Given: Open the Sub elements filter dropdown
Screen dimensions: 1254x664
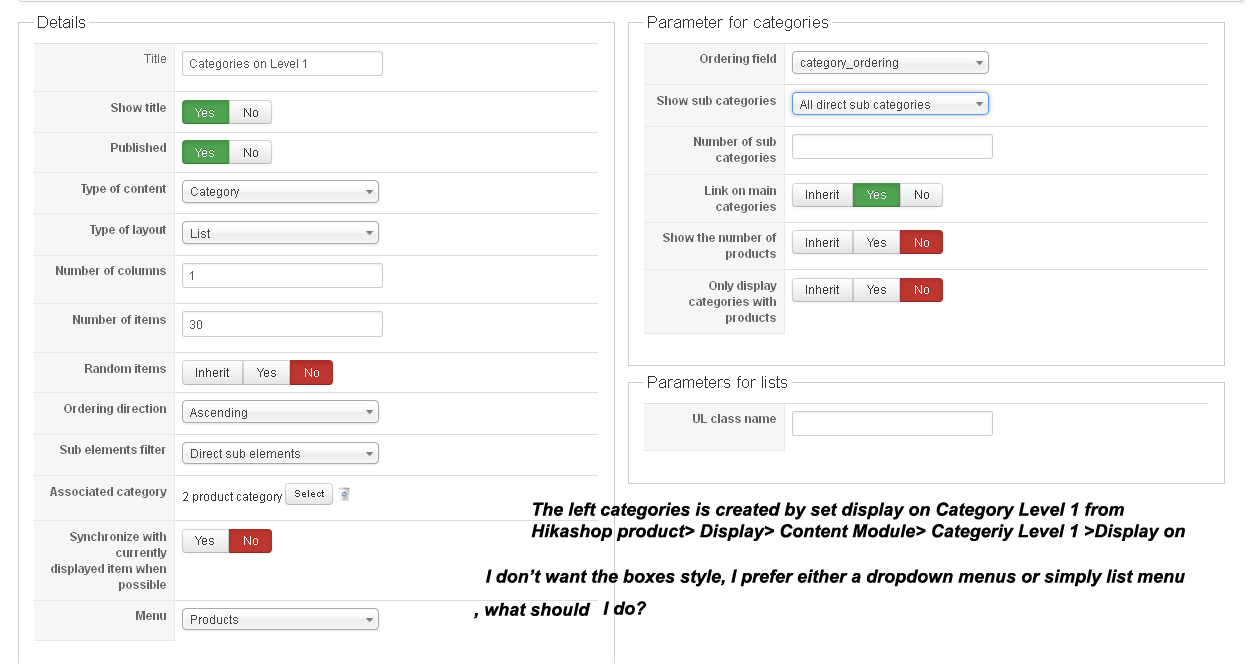Looking at the screenshot, I should pos(280,453).
